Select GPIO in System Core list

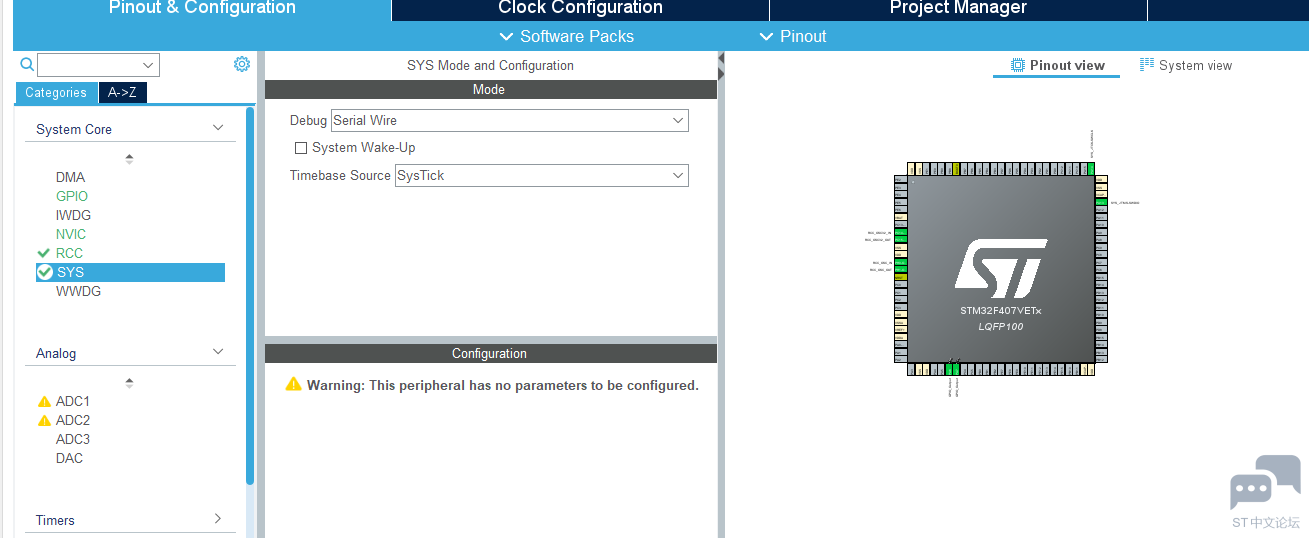(72, 196)
